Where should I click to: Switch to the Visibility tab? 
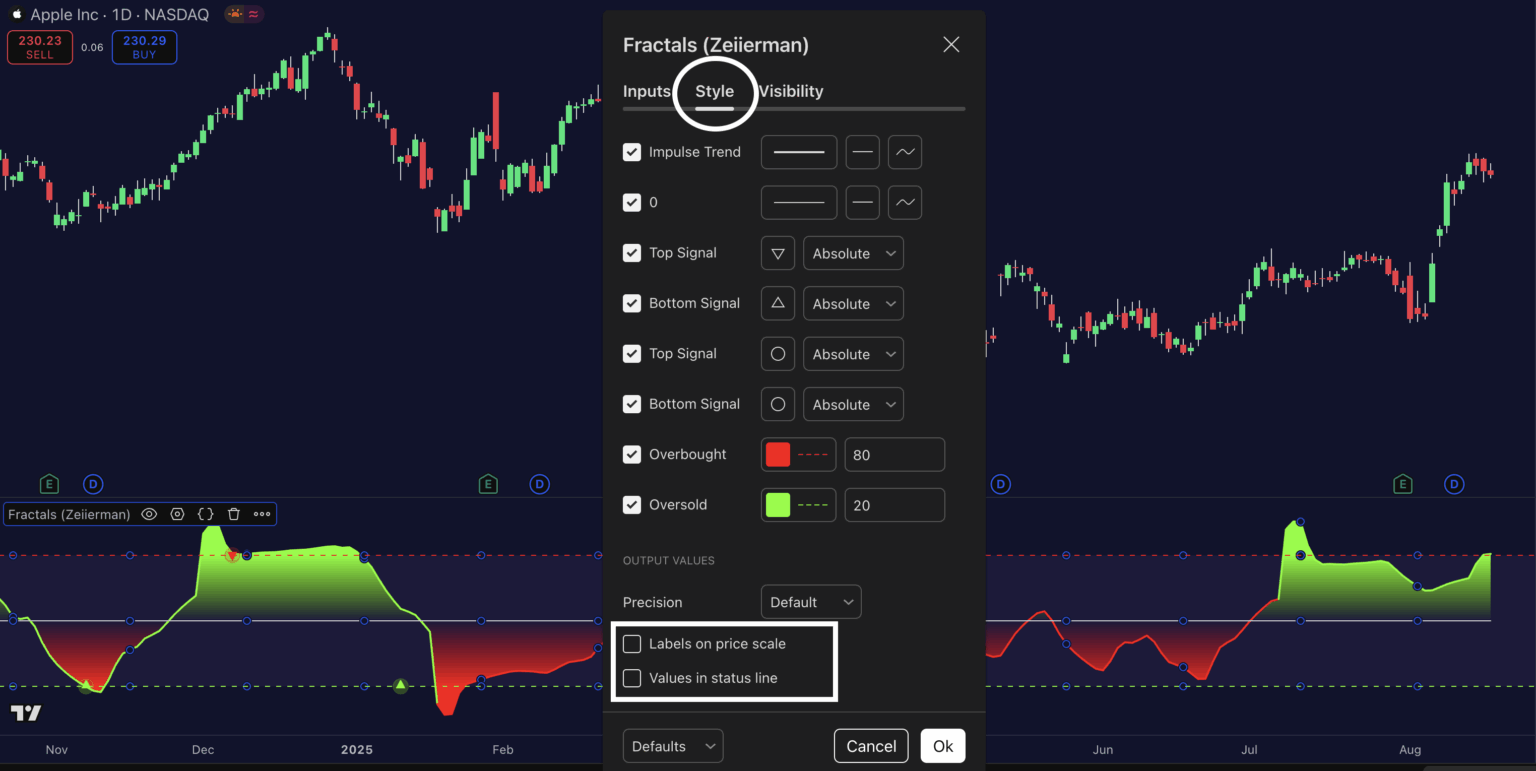(791, 91)
